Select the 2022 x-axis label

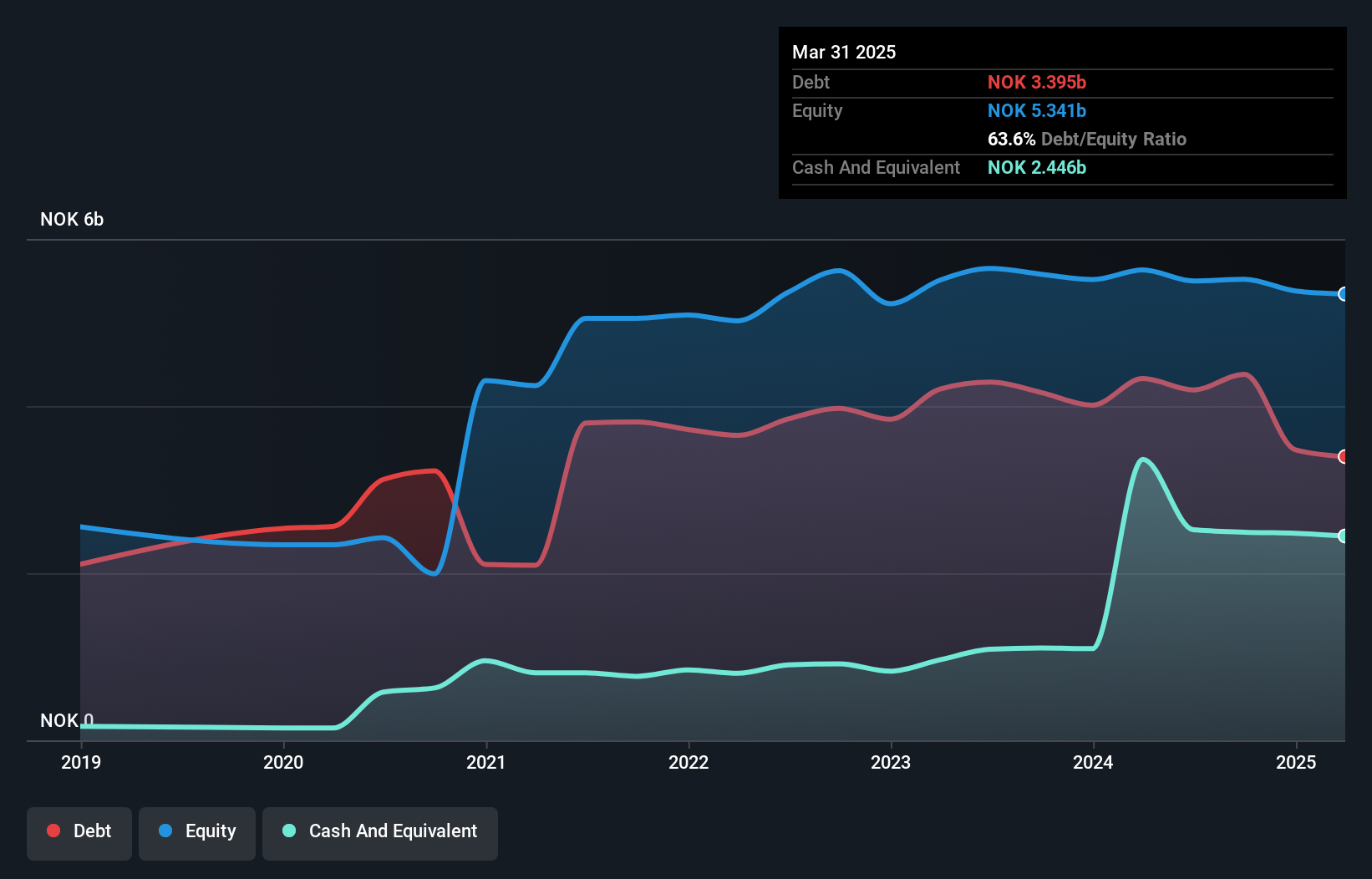coord(689,762)
